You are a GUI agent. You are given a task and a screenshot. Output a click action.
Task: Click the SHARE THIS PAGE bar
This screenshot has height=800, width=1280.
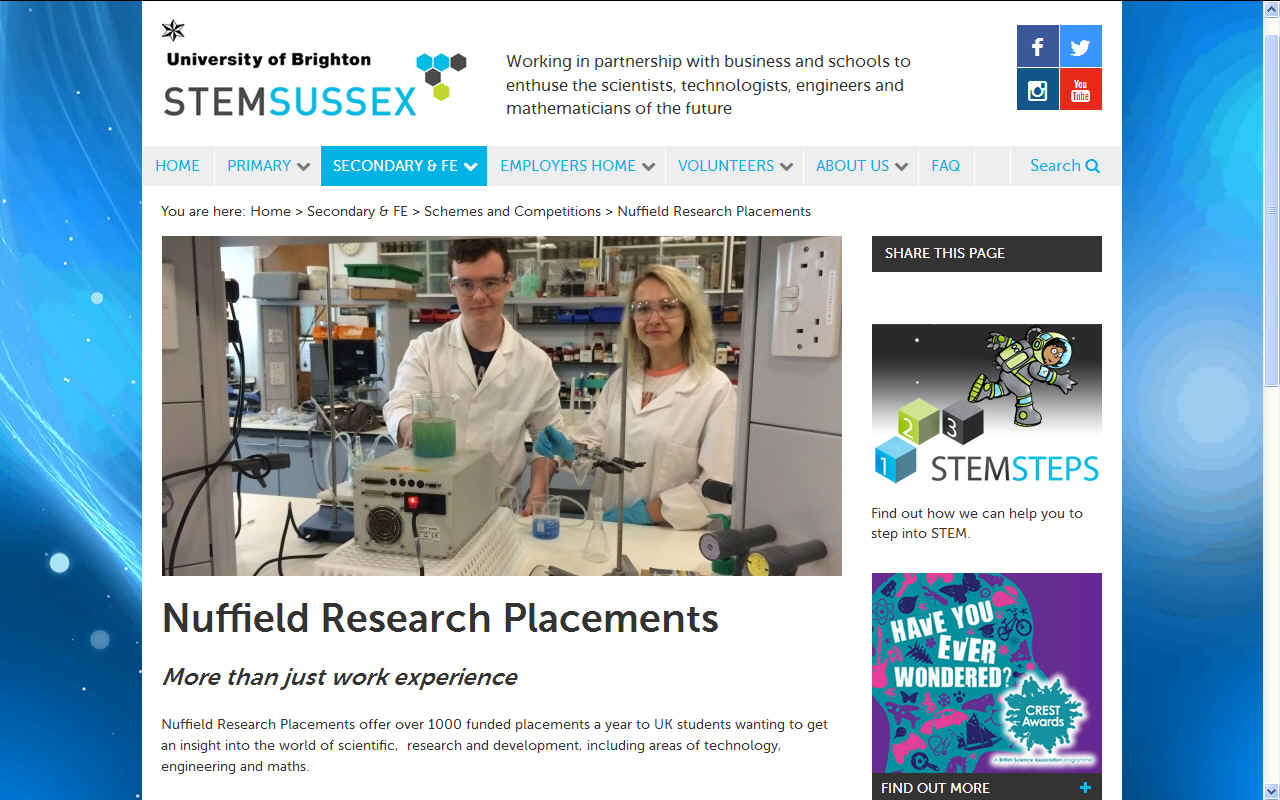986,254
